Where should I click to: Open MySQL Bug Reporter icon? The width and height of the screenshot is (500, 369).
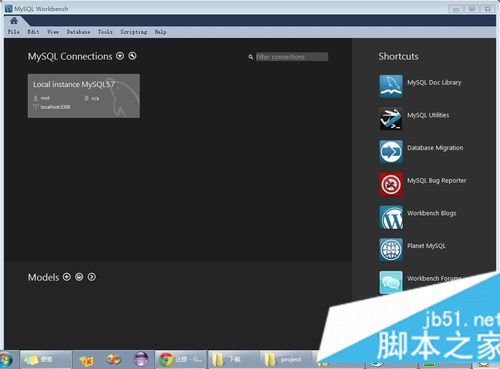click(391, 184)
